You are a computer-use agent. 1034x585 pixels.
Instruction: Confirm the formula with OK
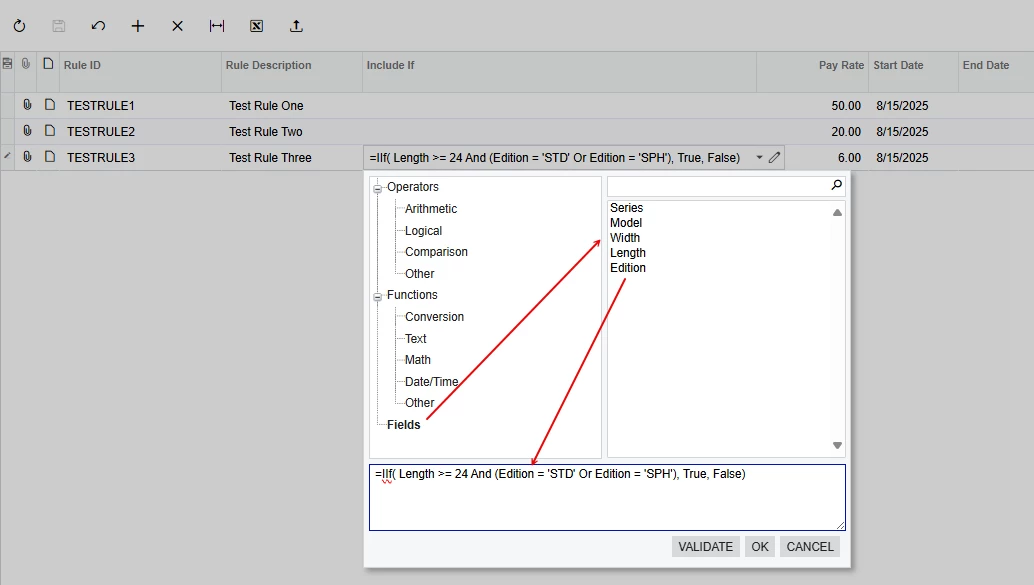pos(759,546)
